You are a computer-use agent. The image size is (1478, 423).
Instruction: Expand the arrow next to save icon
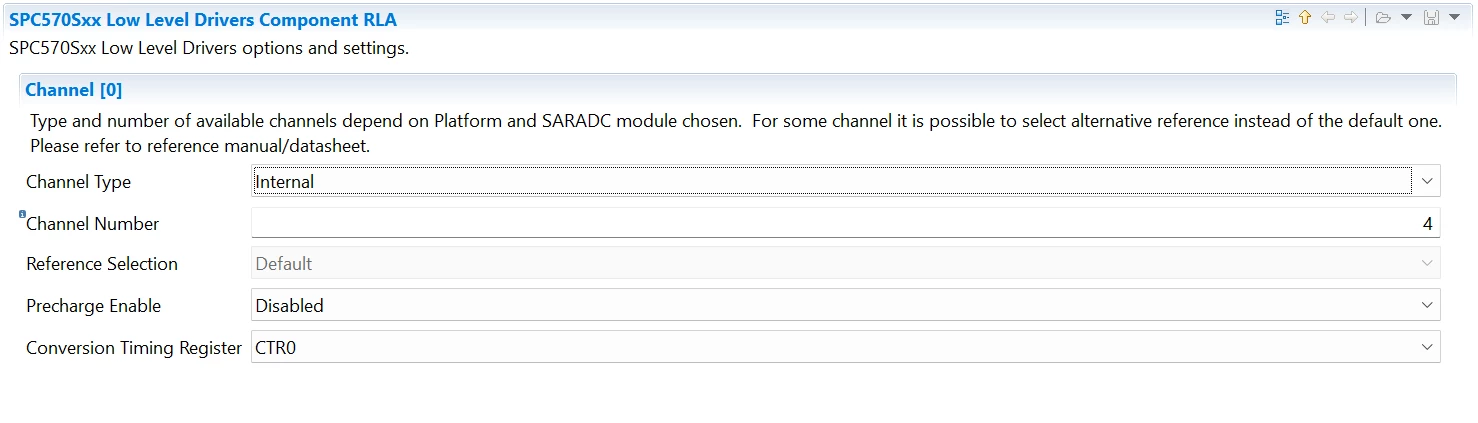pos(1455,18)
